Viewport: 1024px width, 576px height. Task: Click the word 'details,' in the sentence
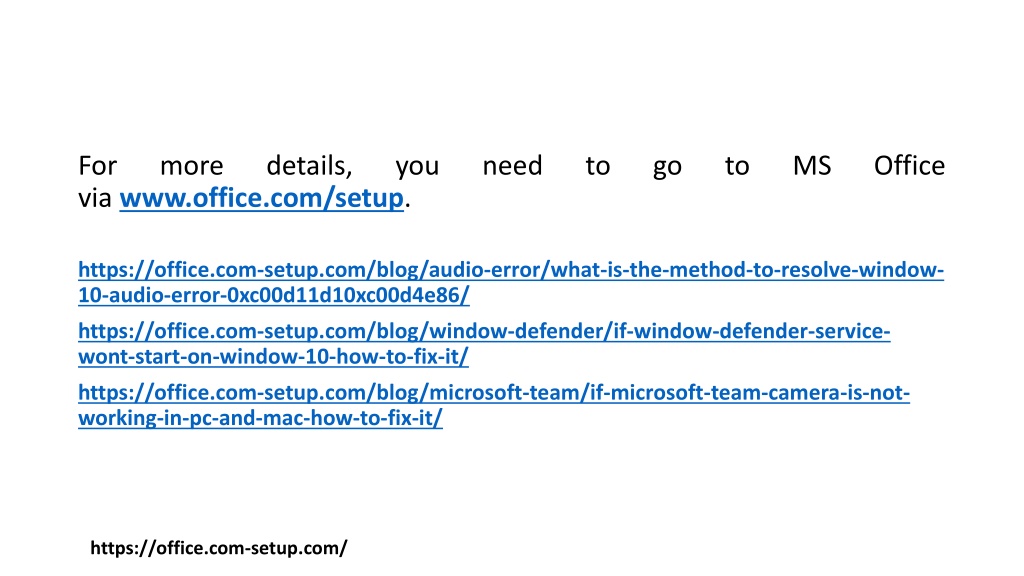click(x=310, y=166)
